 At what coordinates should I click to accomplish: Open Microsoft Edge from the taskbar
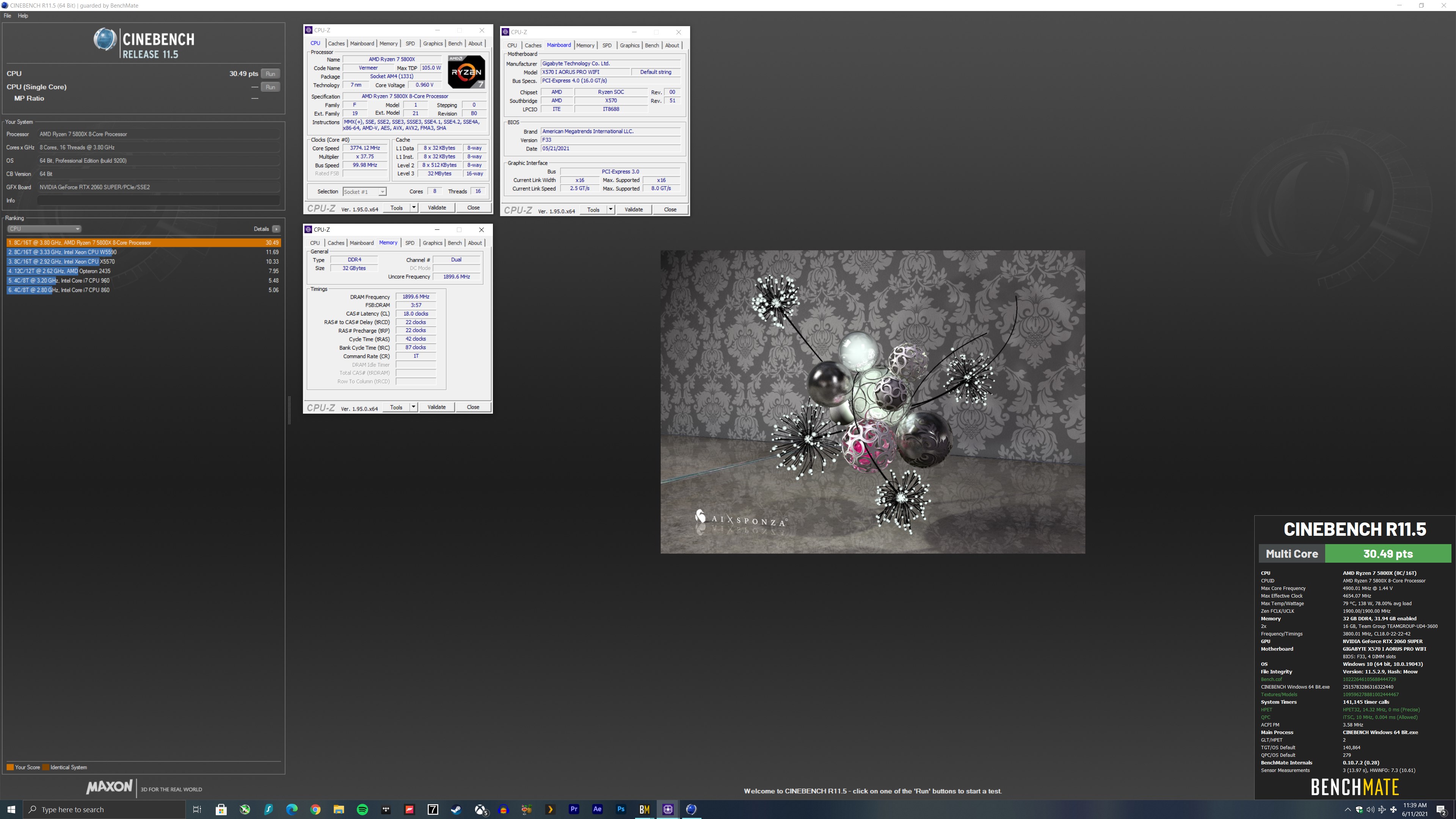click(x=292, y=810)
